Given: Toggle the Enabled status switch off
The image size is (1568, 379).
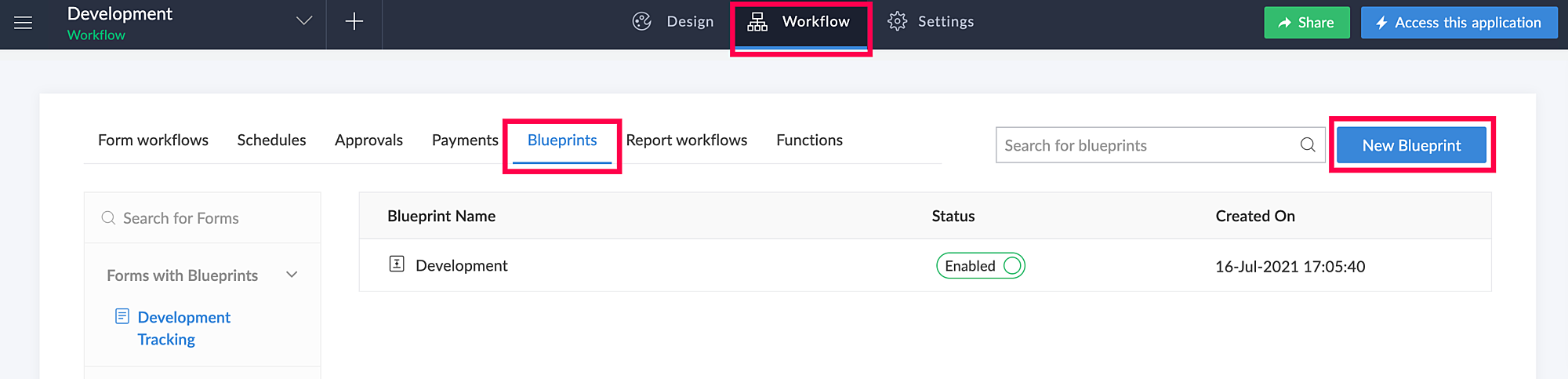Looking at the screenshot, I should [980, 266].
